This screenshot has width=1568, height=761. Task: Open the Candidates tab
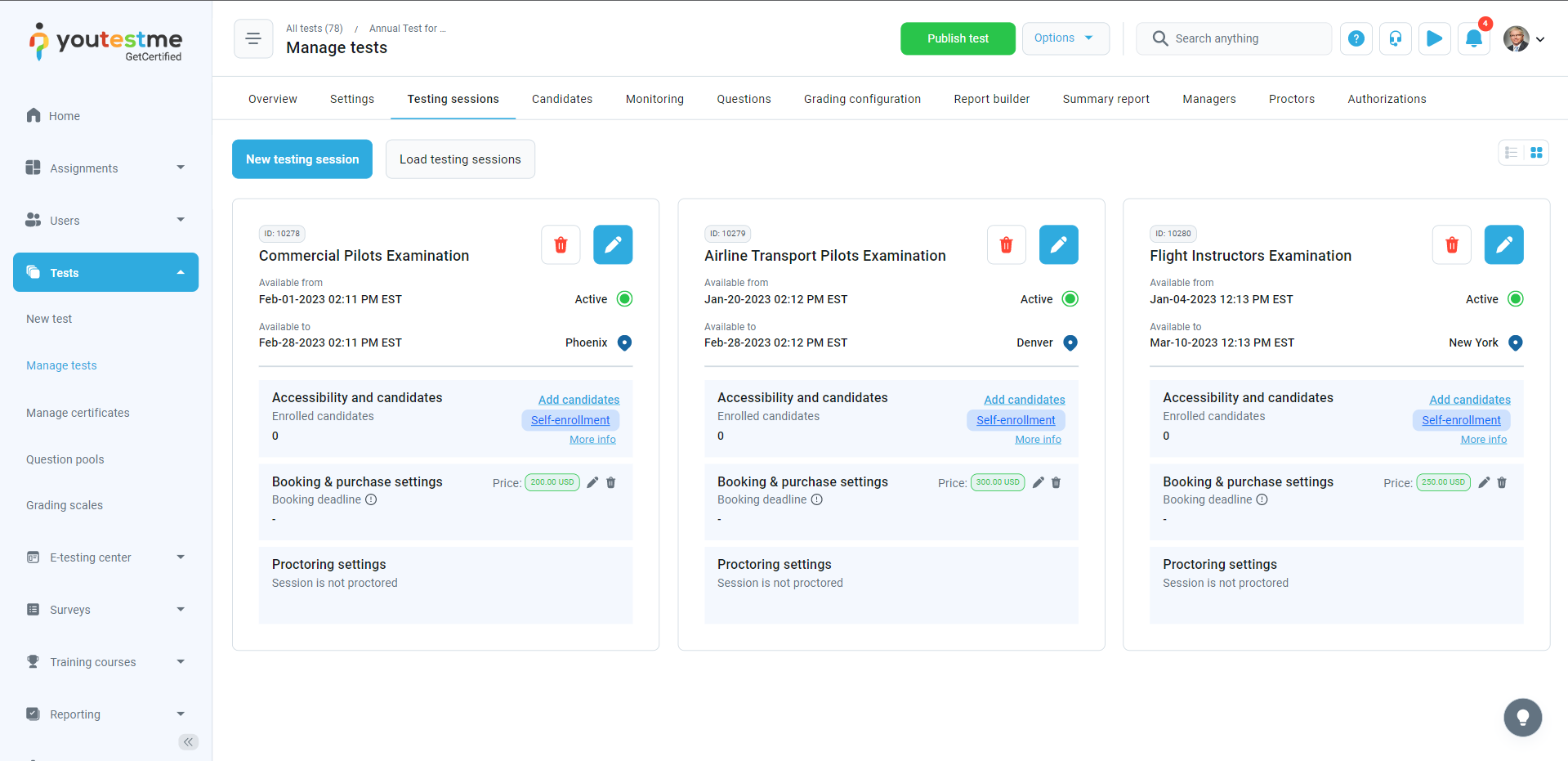[562, 99]
